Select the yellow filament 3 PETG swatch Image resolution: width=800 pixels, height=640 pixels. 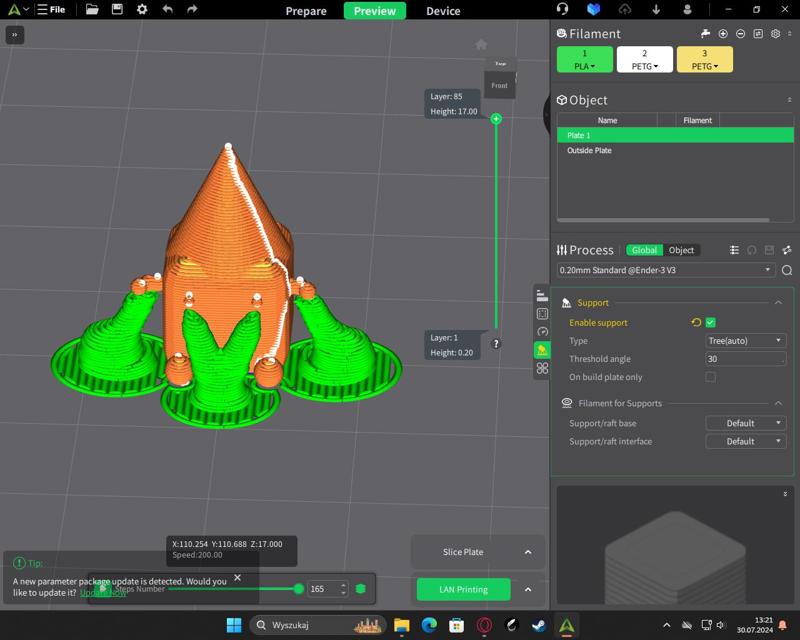(704, 60)
